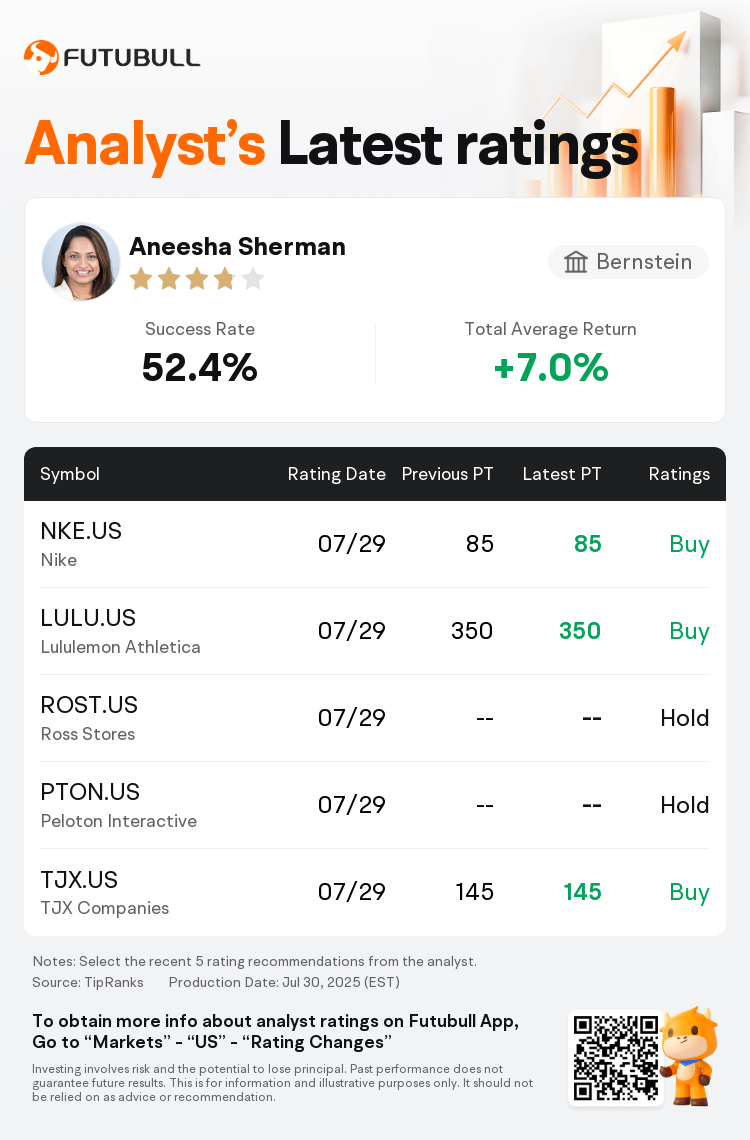Image resolution: width=750 pixels, height=1140 pixels.
Task: Click the Rating Date column header
Action: point(336,474)
